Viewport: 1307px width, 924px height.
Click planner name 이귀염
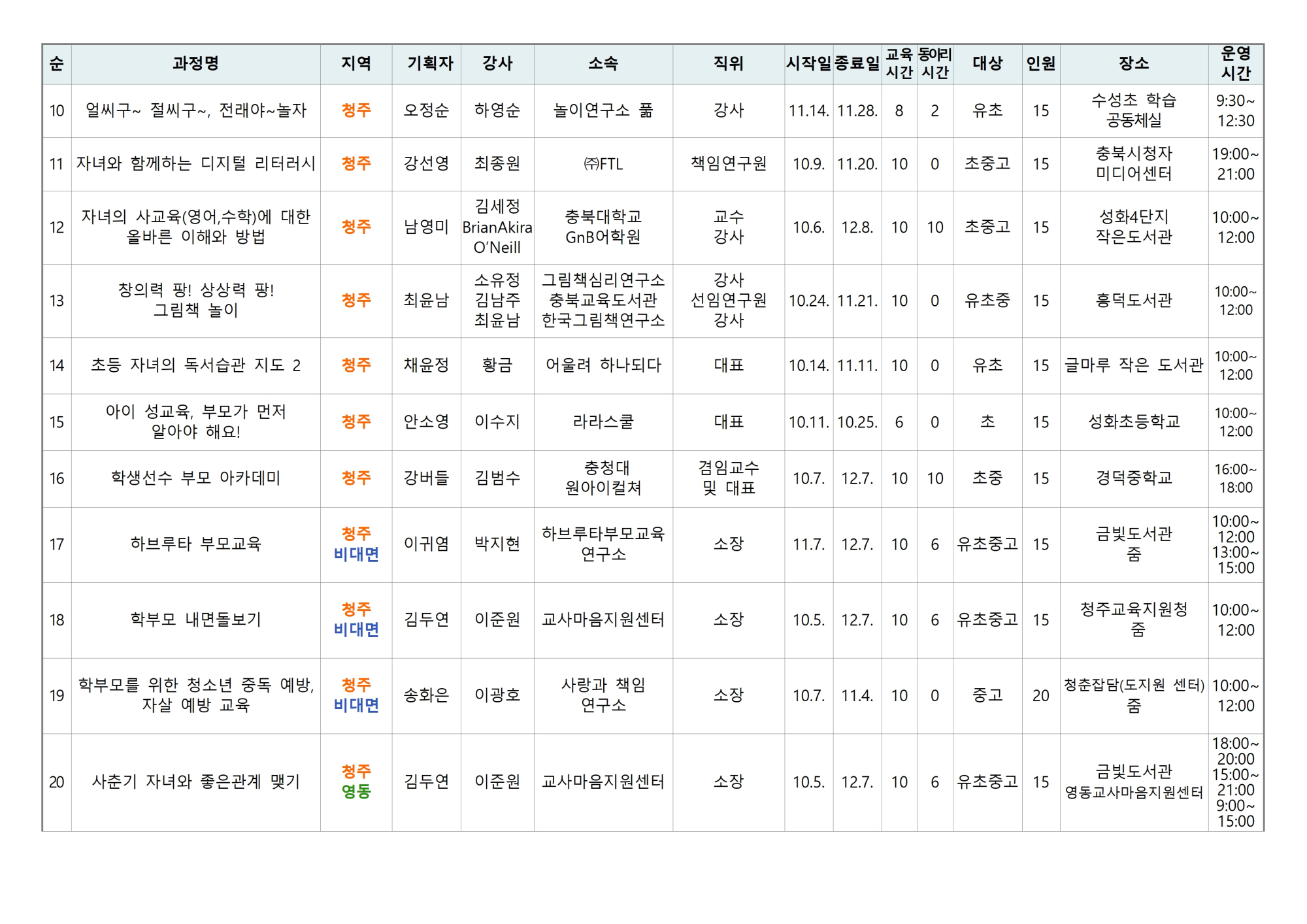(426, 544)
